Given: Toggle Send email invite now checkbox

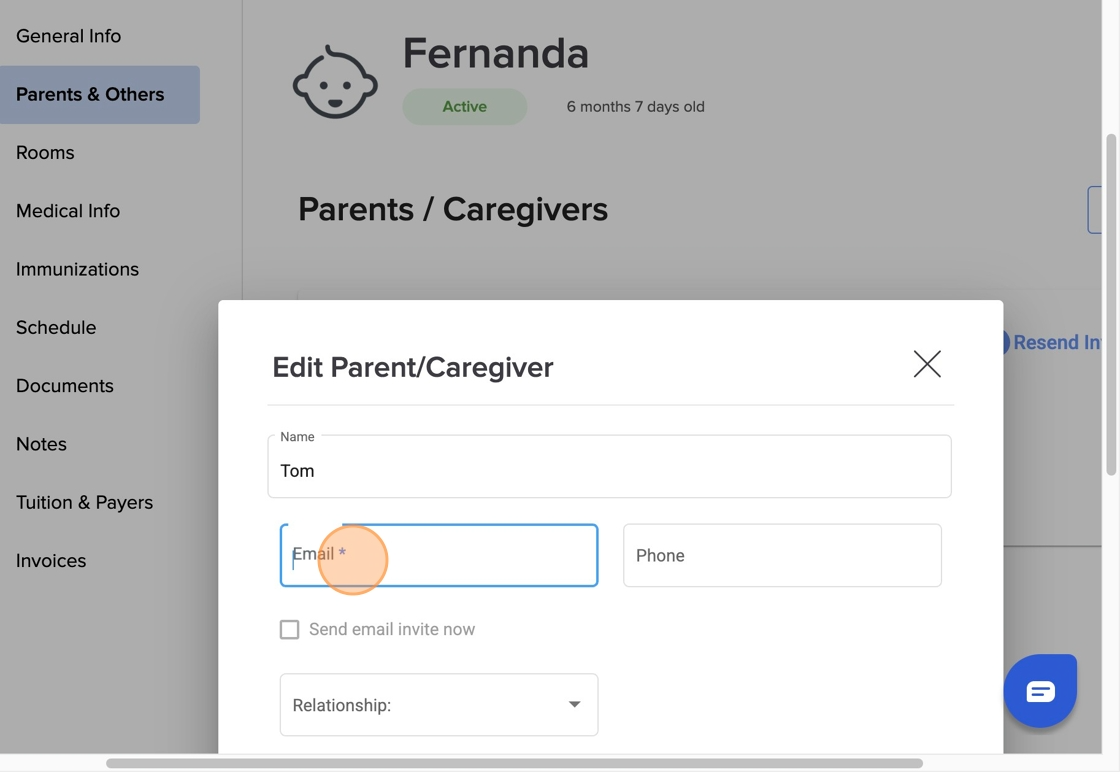Looking at the screenshot, I should tap(289, 629).
